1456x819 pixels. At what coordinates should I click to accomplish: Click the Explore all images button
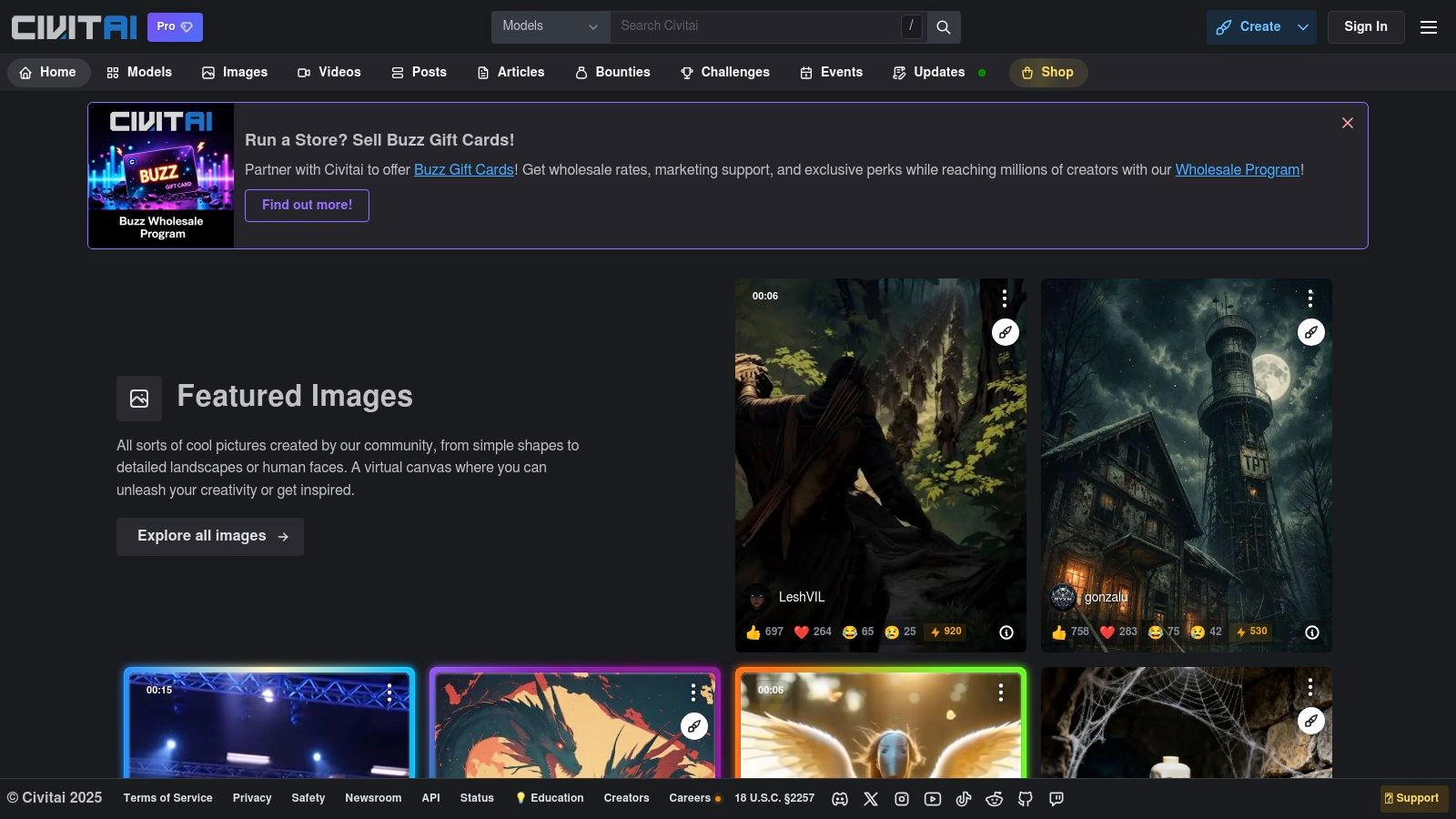tap(210, 536)
